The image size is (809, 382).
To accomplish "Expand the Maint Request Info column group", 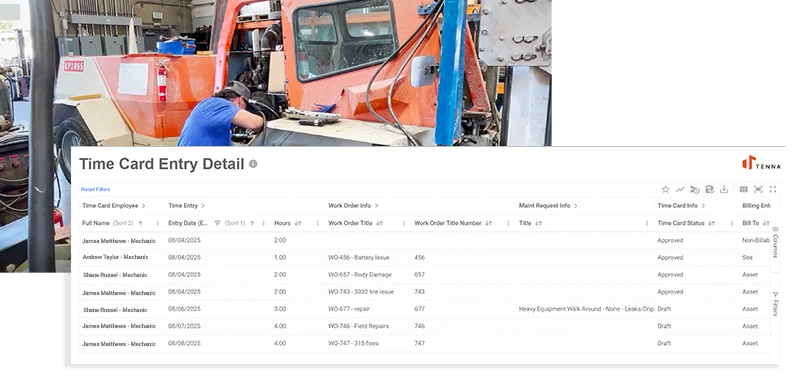I will click(576, 205).
